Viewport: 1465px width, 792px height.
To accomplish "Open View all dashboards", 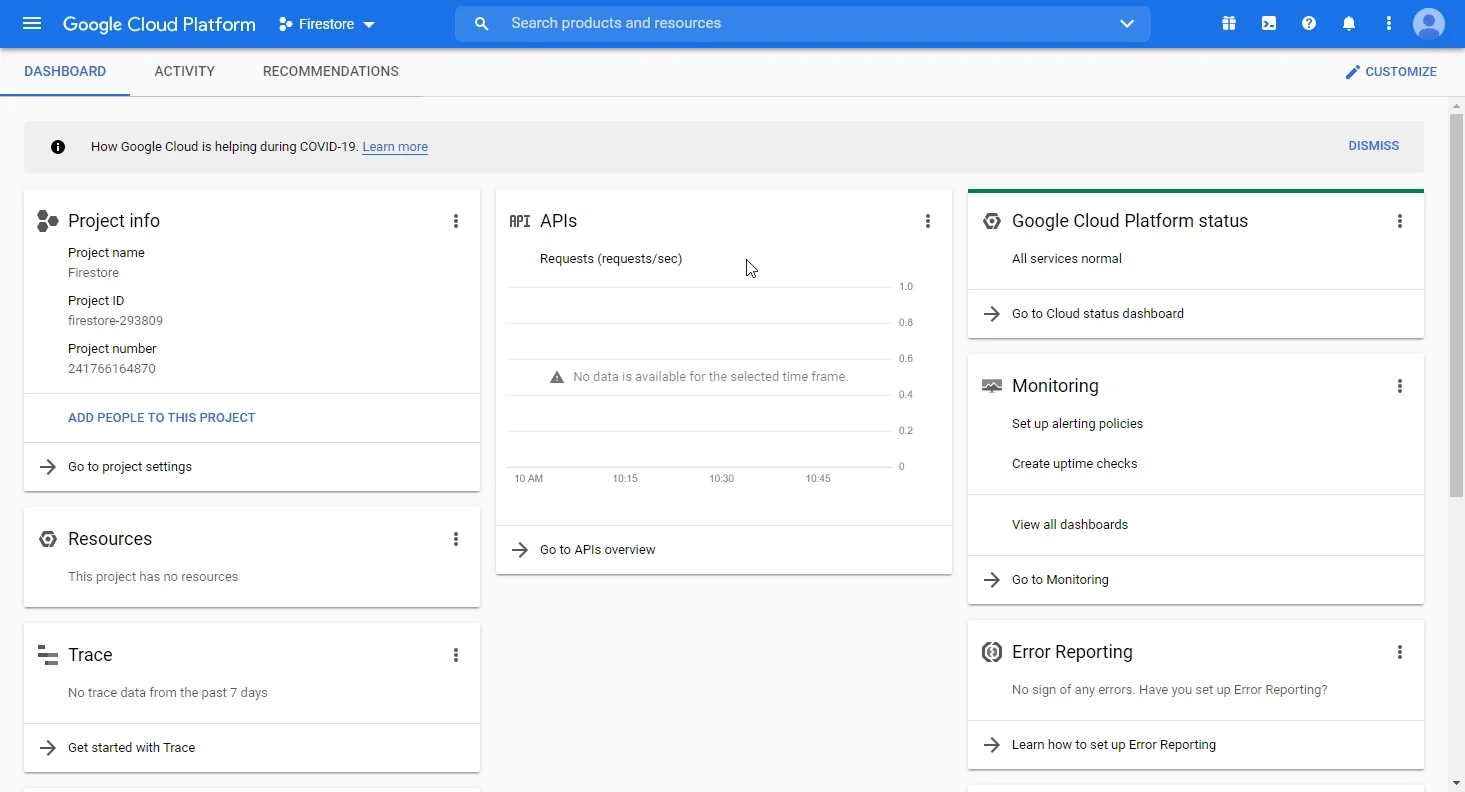I will click(1070, 525).
